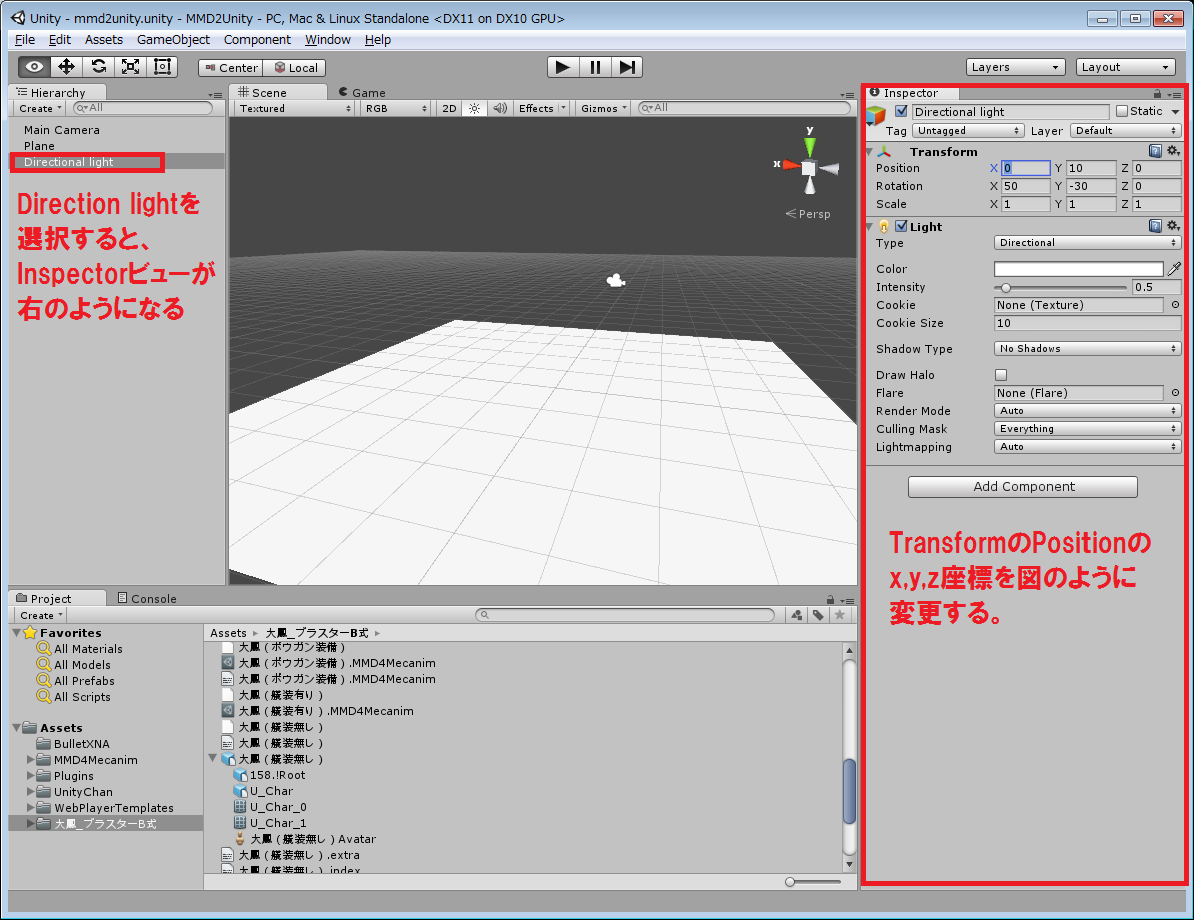Pause the game playback

(595, 67)
